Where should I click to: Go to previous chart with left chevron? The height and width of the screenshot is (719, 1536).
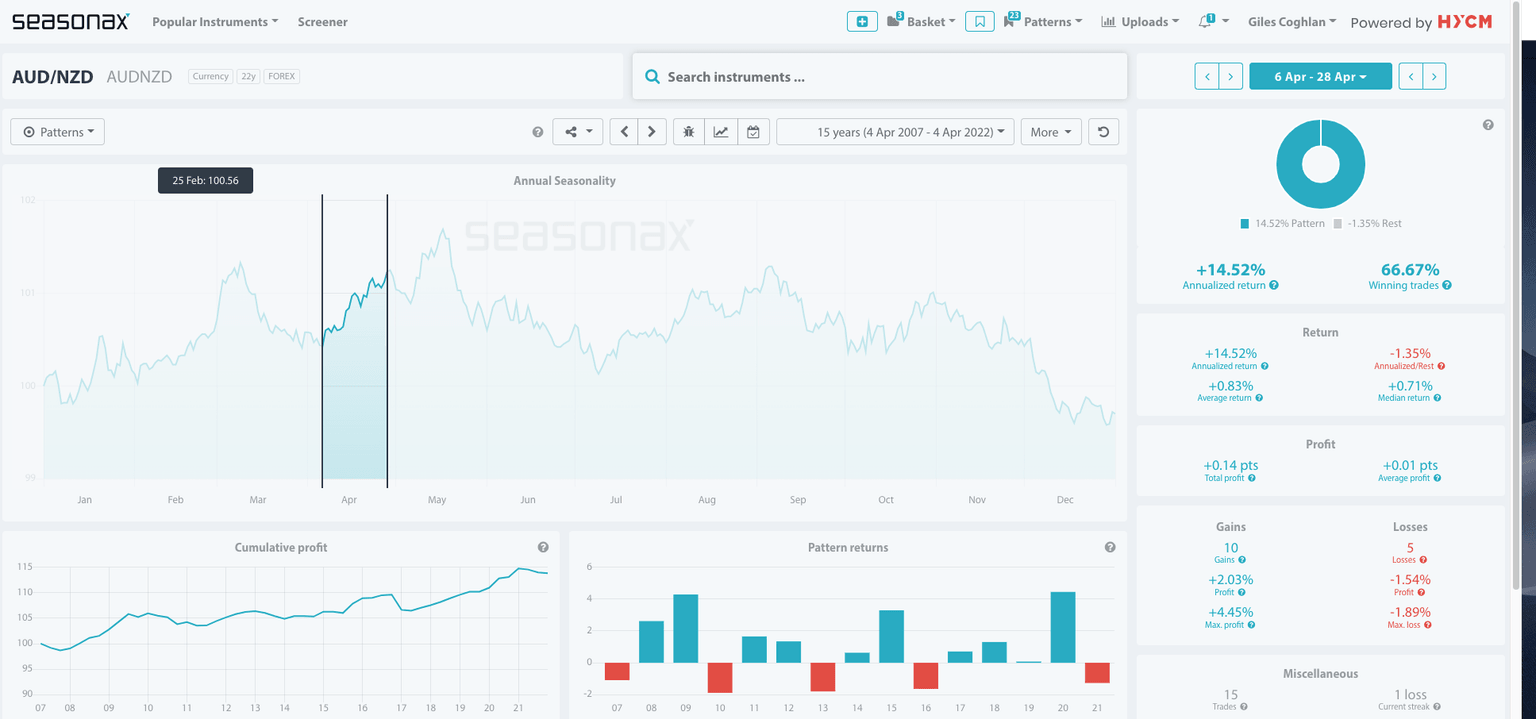624,132
